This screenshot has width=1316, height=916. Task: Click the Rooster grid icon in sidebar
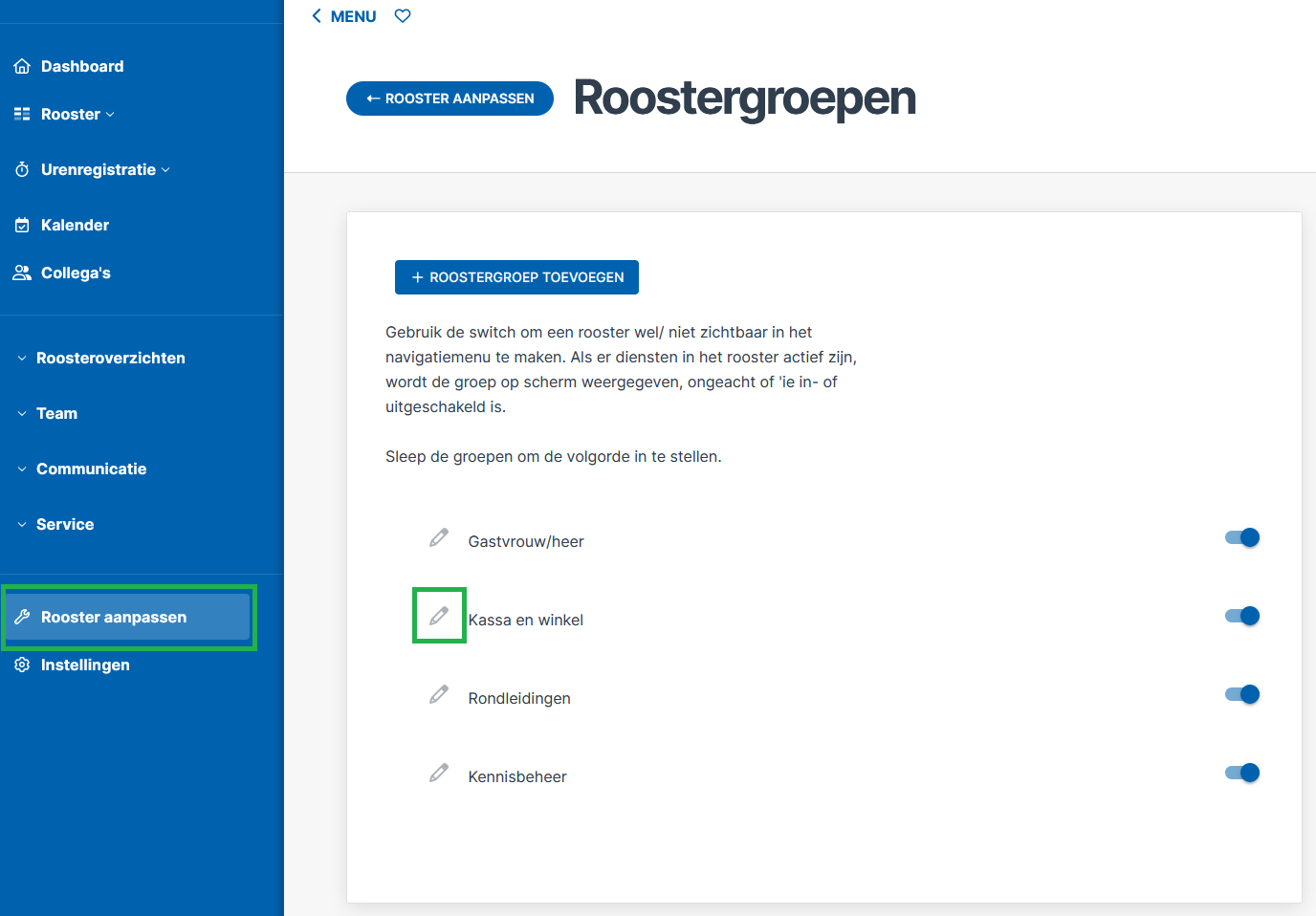coord(22,114)
